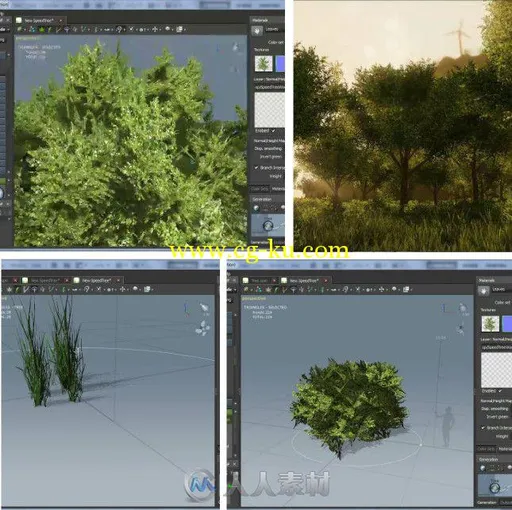Viewport: 512px width, 510px height.
Task: Click the window layout icon in grass window toolbar
Action: (147, 289)
